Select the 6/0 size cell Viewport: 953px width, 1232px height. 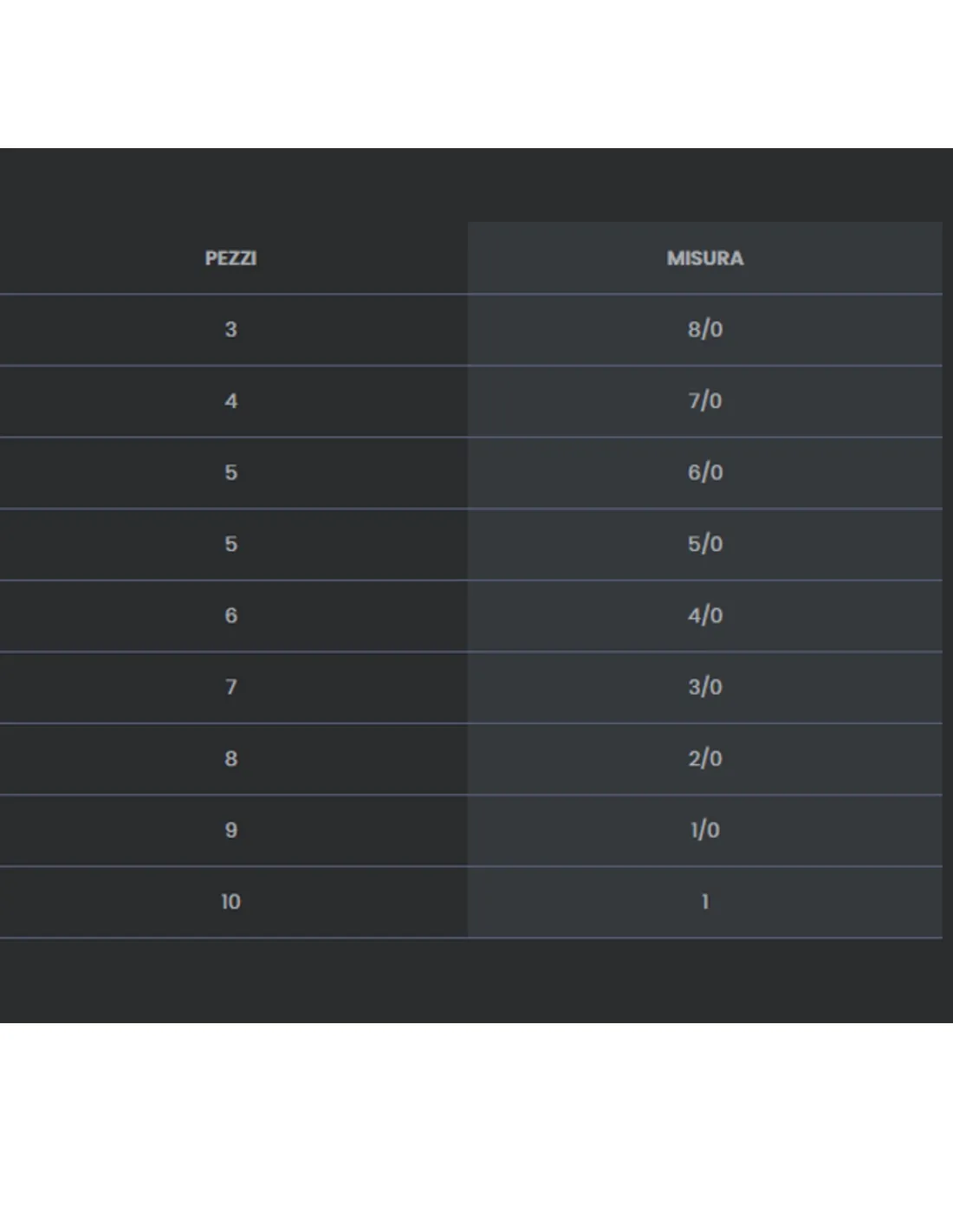point(705,472)
